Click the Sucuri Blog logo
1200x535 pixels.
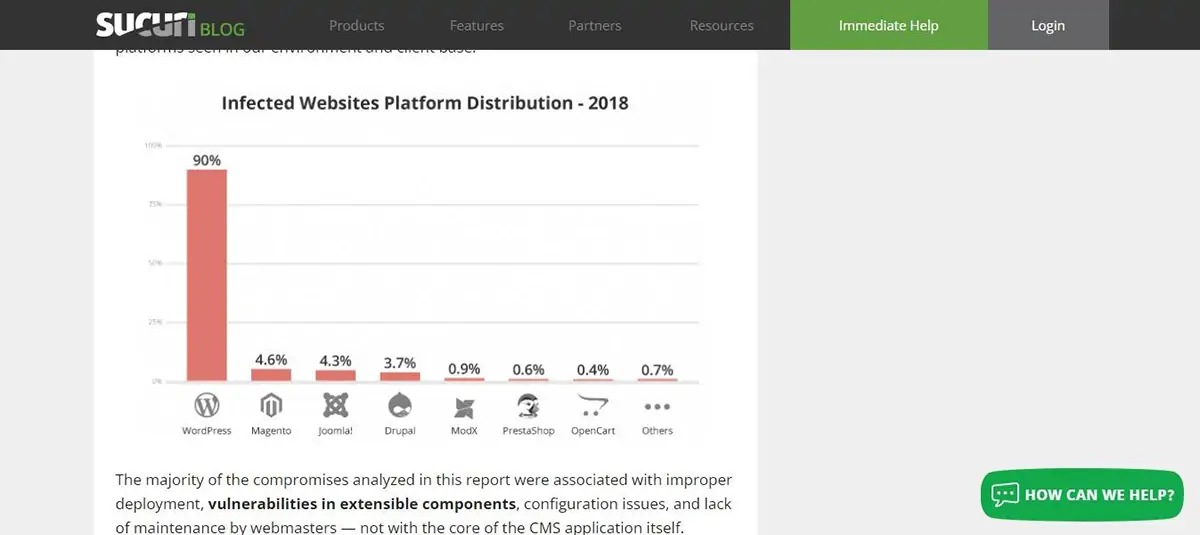coord(170,25)
